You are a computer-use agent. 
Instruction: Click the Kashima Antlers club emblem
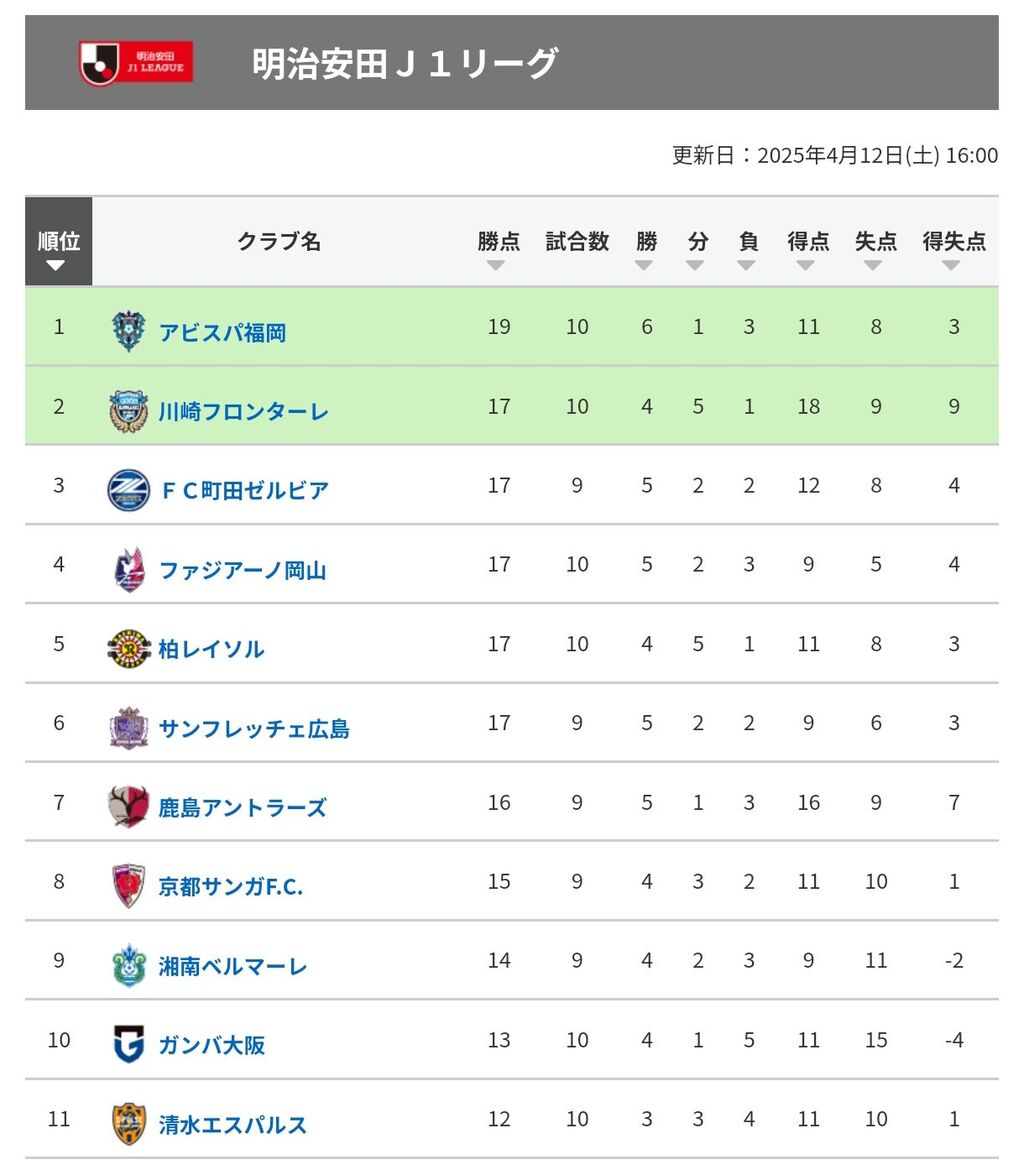click(128, 806)
